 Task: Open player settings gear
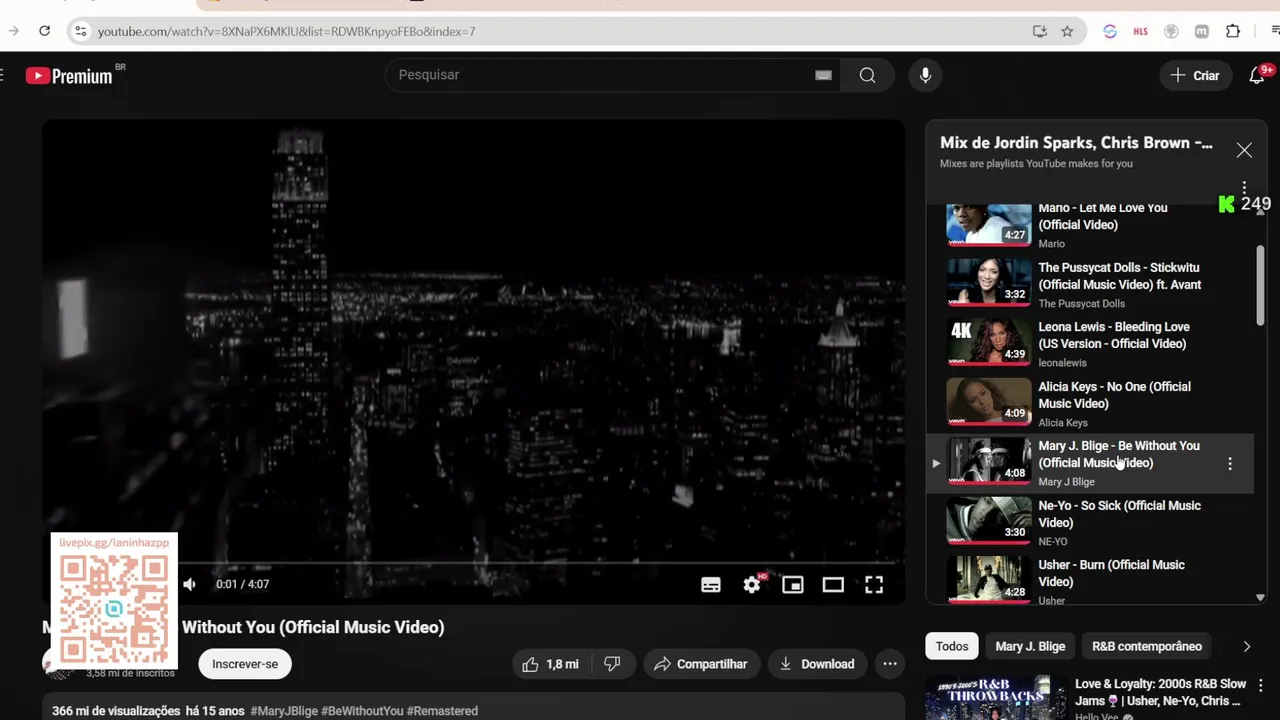[x=752, y=585]
